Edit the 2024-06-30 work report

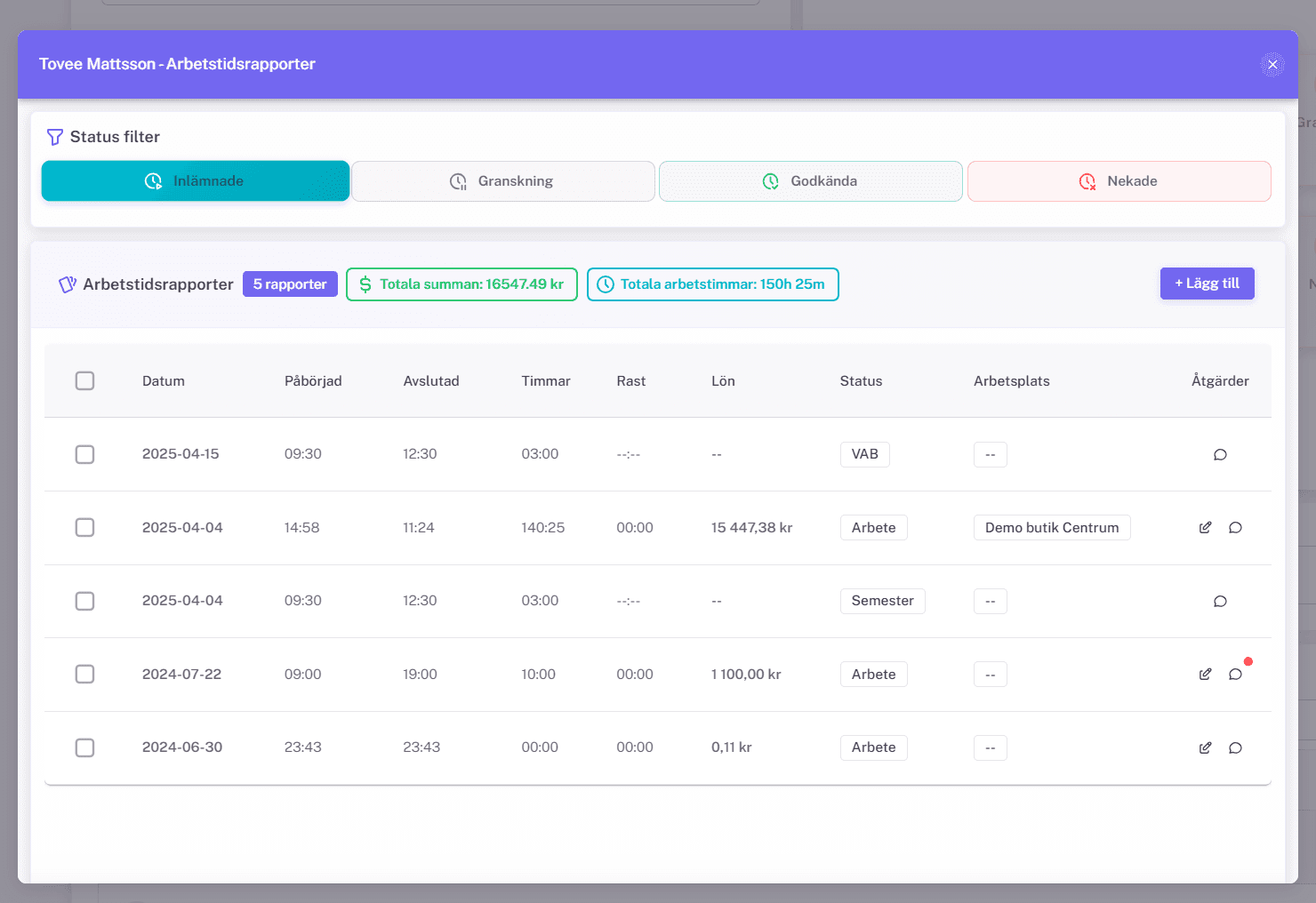[x=1205, y=747]
